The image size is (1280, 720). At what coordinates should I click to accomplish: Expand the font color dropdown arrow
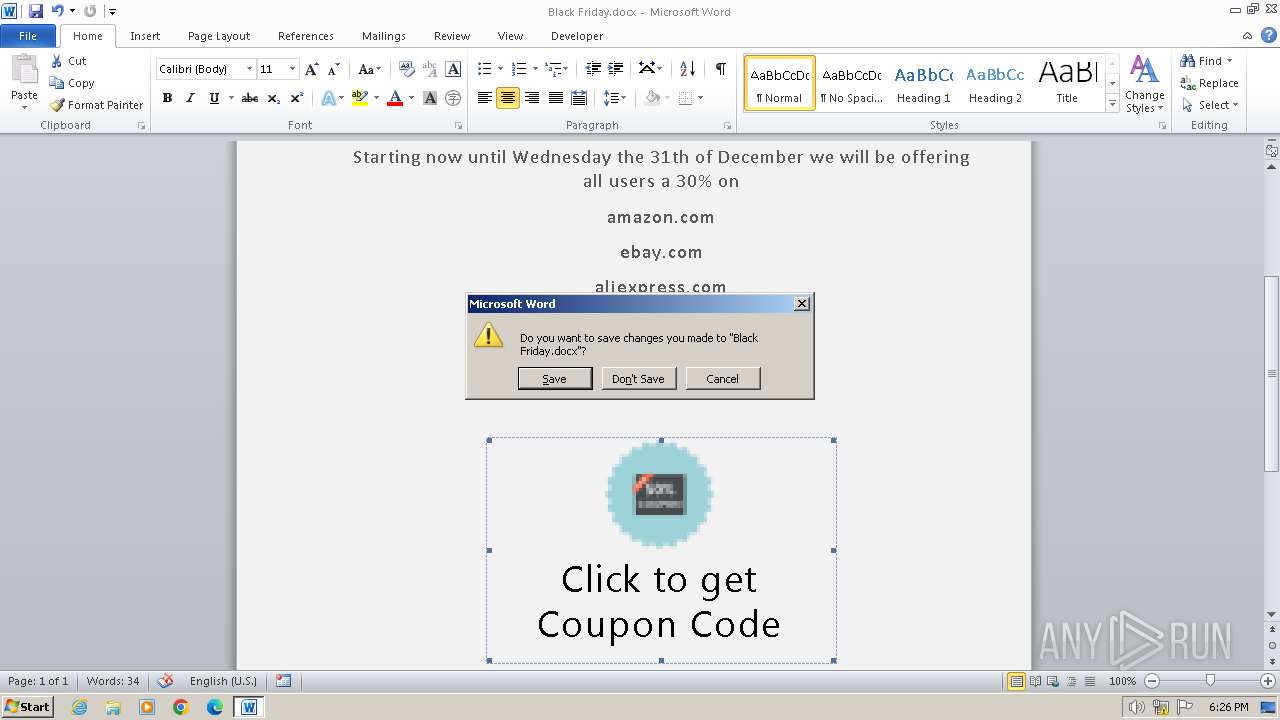coord(411,98)
